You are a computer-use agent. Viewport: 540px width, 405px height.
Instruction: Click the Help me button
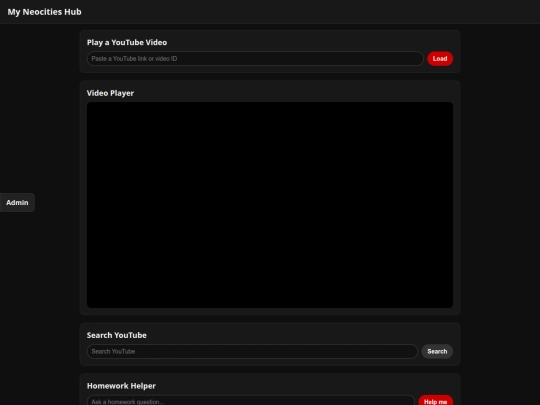coord(435,401)
